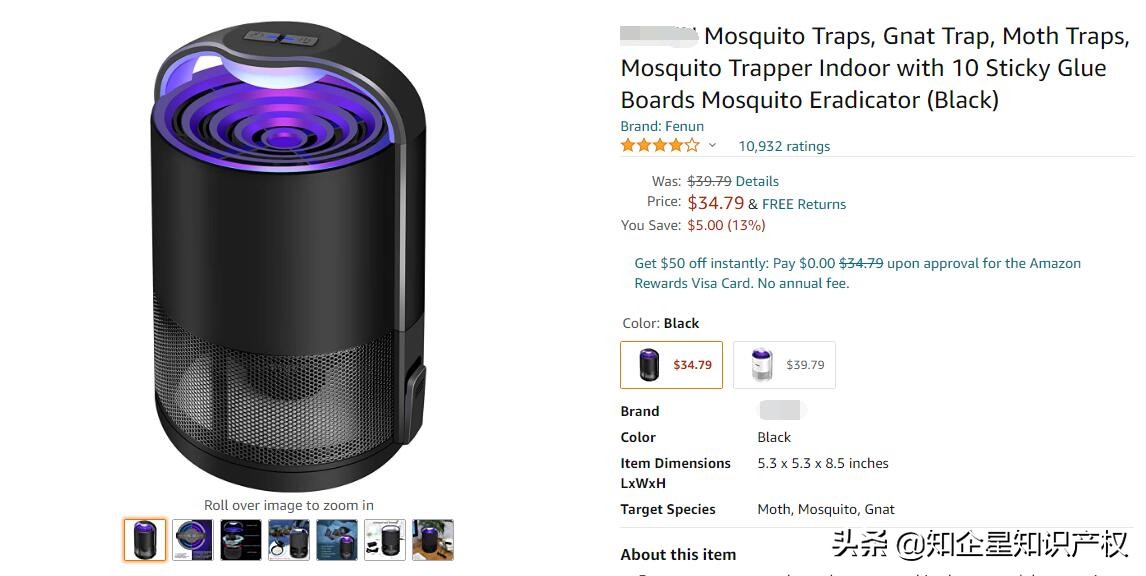Open the Amazon Rewards Visa Card offer
The image size is (1146, 576).
pos(857,273)
